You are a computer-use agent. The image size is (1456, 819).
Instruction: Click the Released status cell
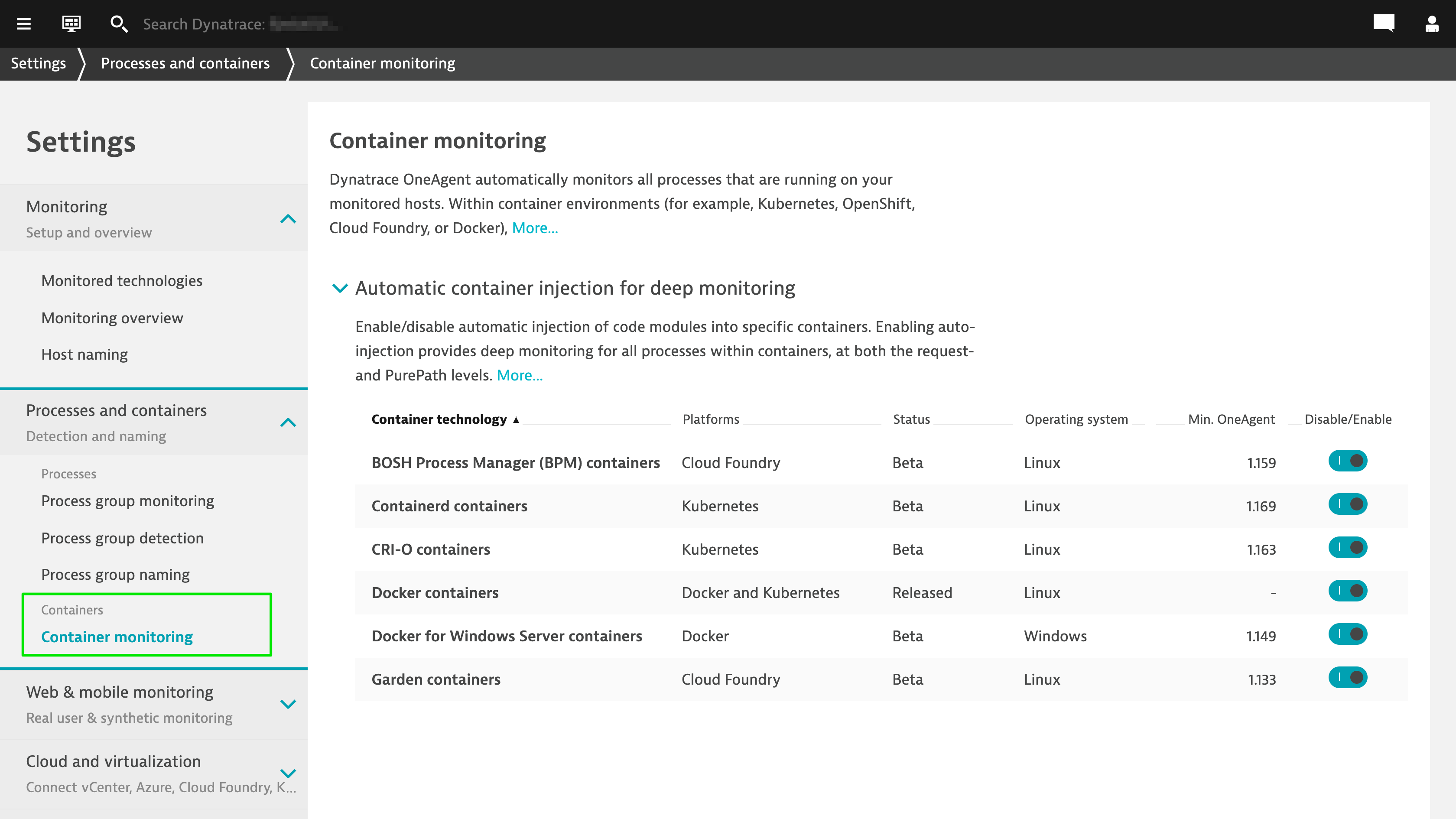tap(922, 593)
